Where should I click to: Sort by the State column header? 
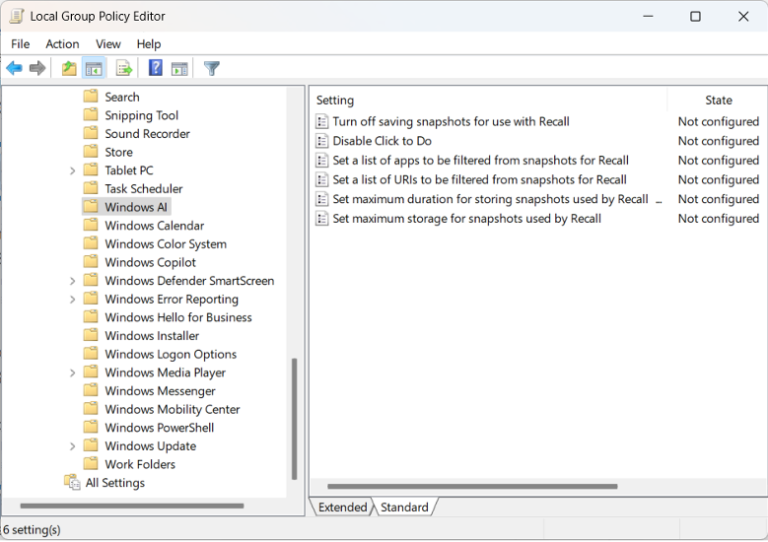coord(718,100)
